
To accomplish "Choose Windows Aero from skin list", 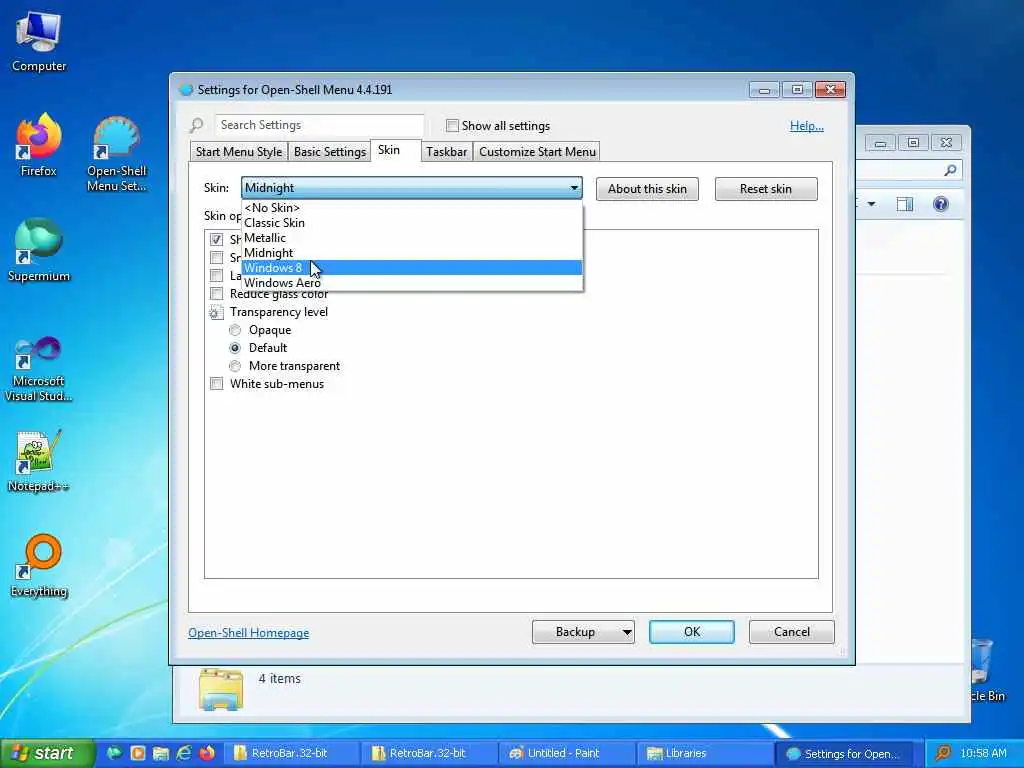I will 411,283.
